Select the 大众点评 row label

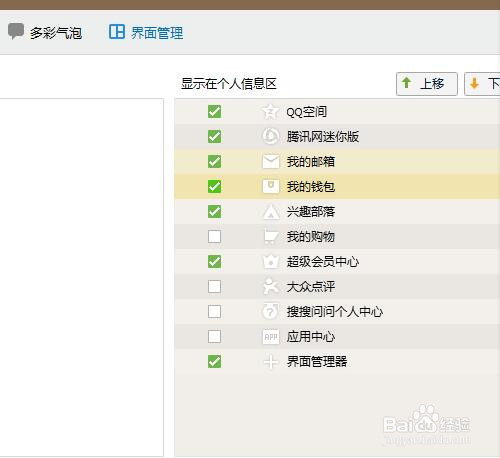(x=311, y=287)
